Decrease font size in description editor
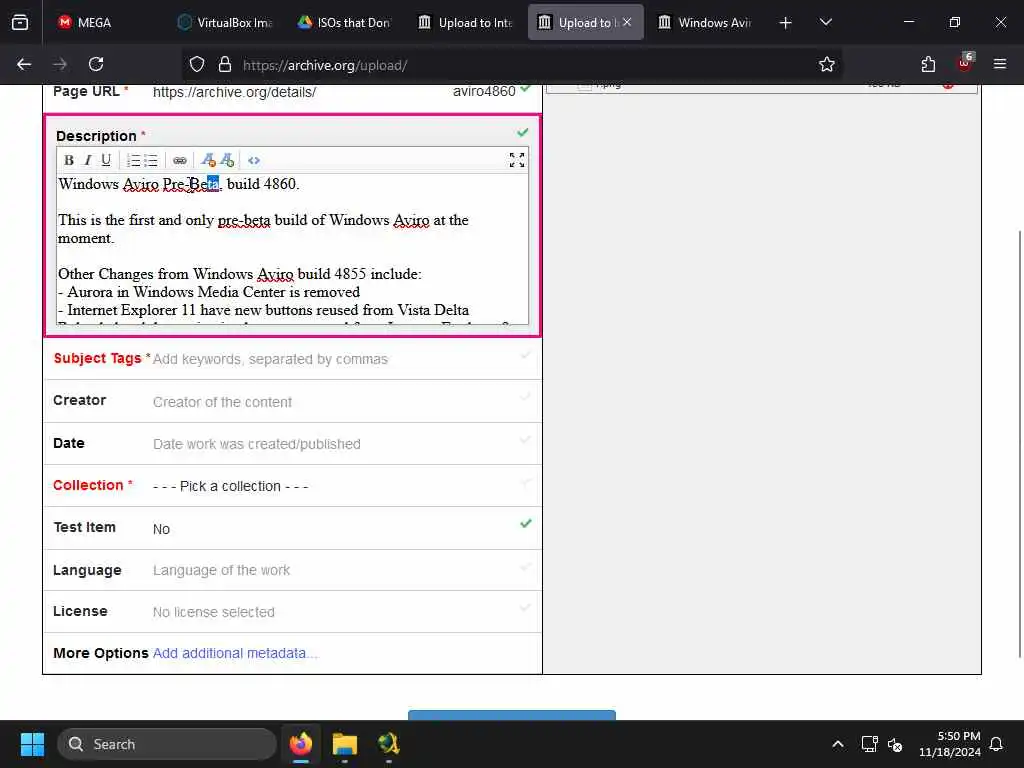Screen dimensions: 1024x768 [208, 160]
